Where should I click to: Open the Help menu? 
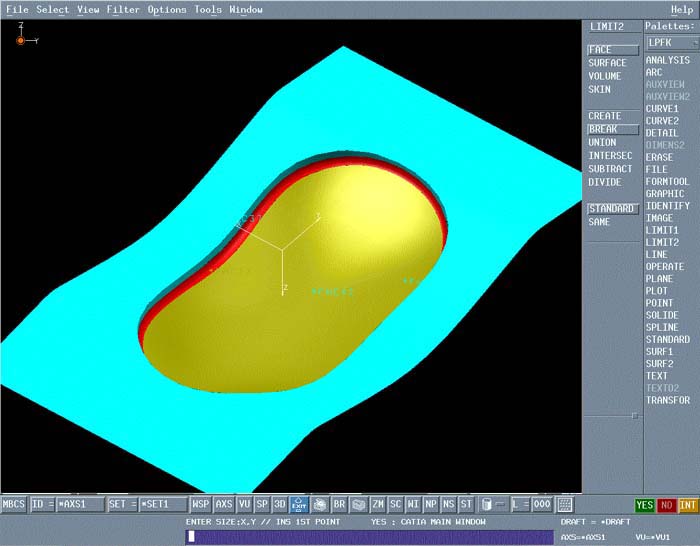(681, 10)
